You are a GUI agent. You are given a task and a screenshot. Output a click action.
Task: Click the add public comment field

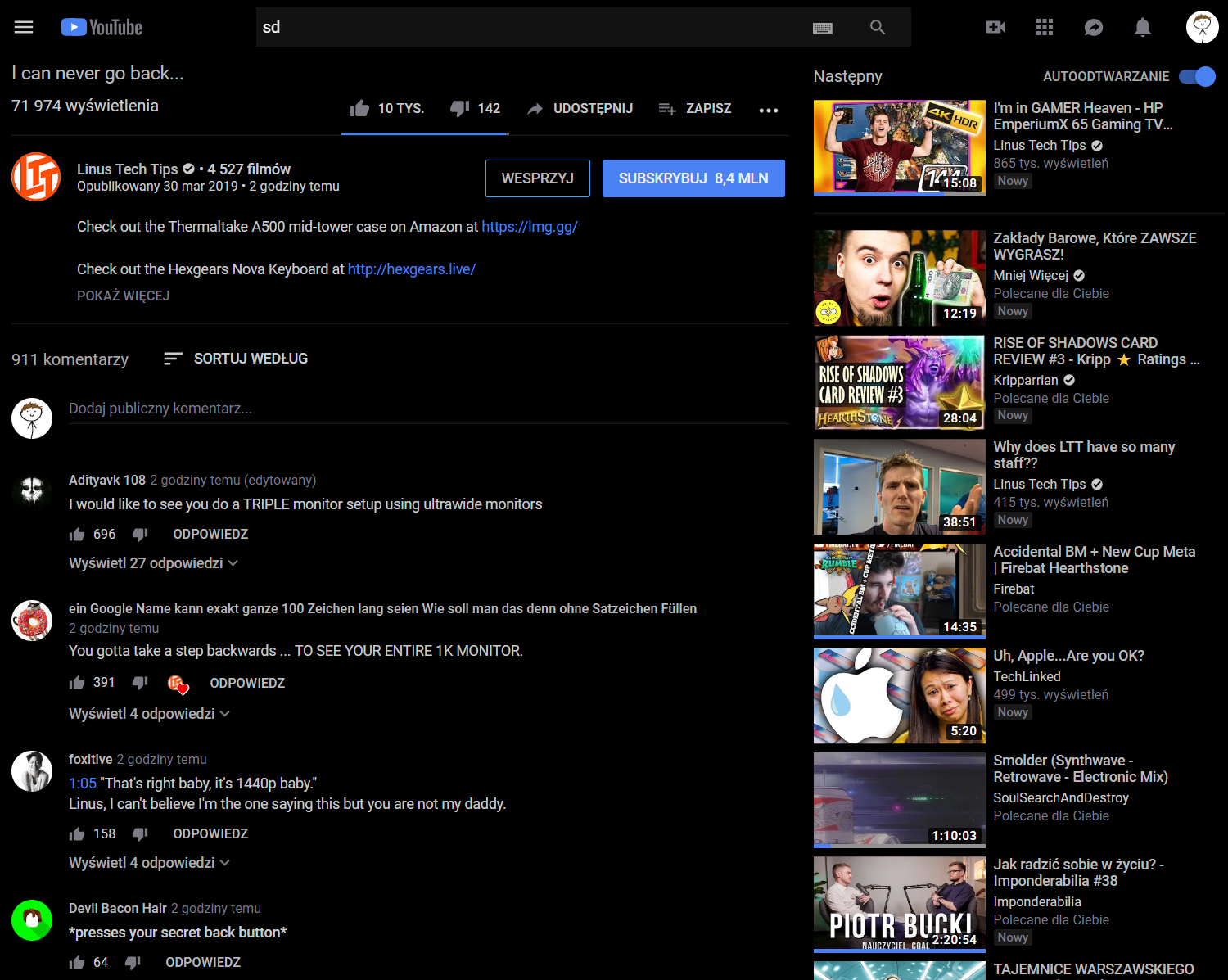(429, 409)
